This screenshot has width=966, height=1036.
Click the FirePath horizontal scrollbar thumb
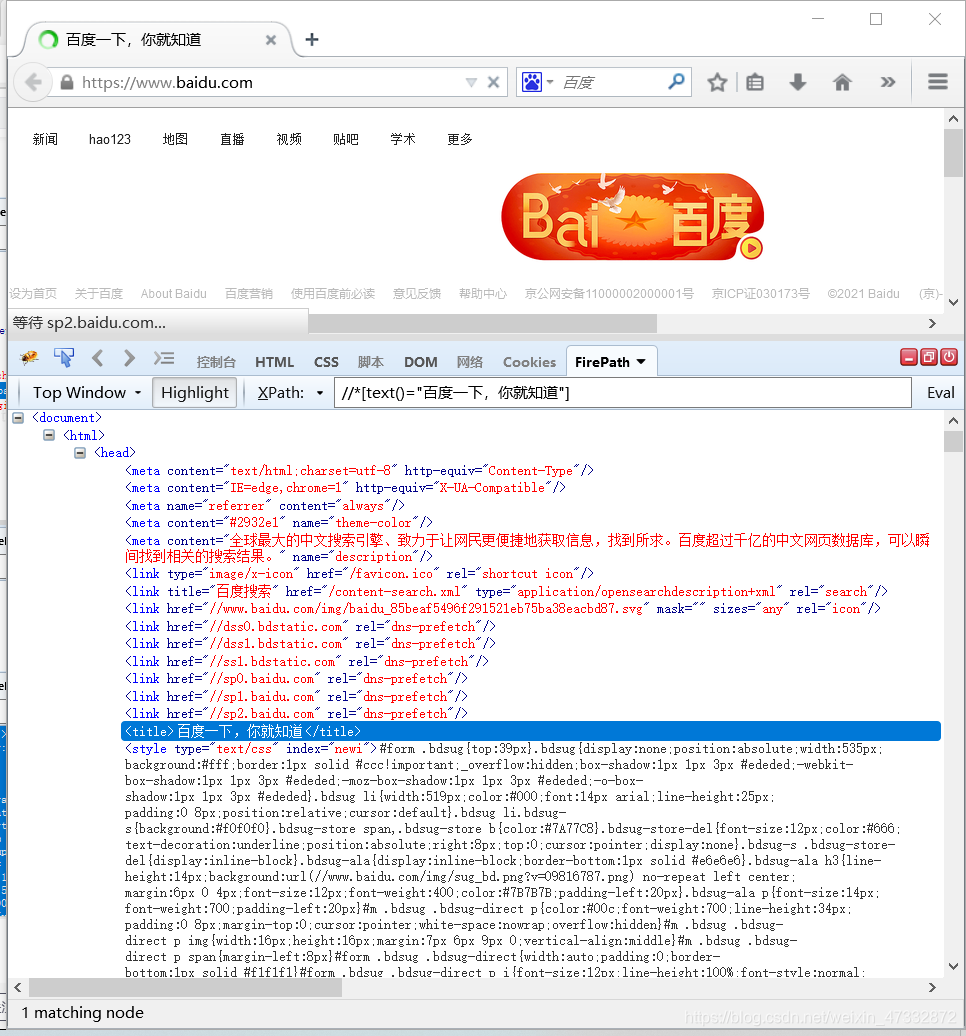point(185,987)
